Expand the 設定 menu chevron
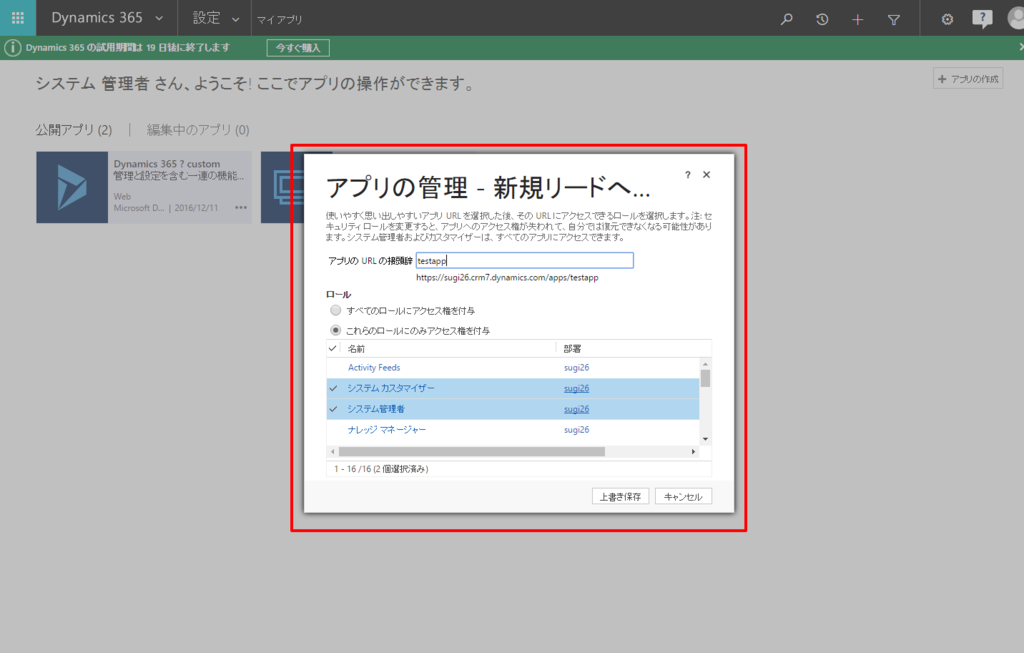The image size is (1024, 653). click(x=236, y=20)
